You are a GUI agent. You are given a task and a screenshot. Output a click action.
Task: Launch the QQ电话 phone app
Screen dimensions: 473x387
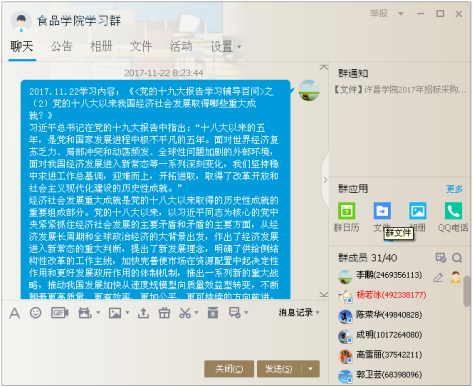[x=453, y=211]
